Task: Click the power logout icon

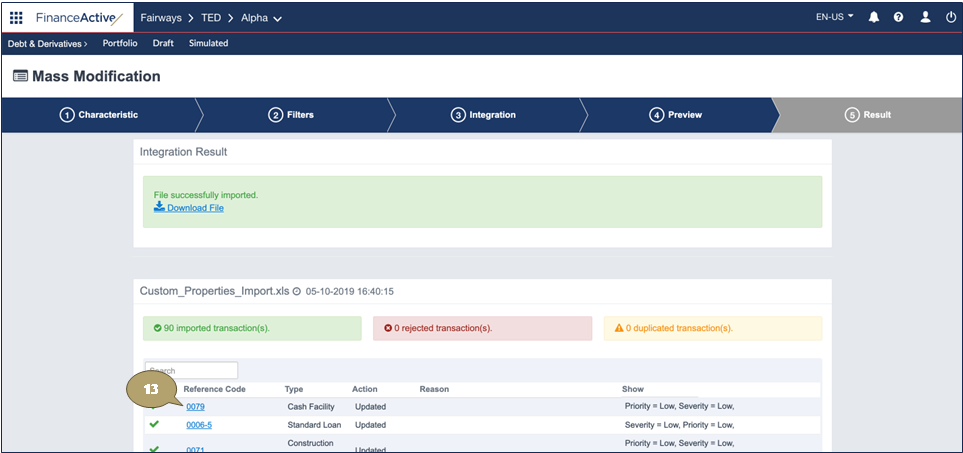Action: (x=950, y=18)
